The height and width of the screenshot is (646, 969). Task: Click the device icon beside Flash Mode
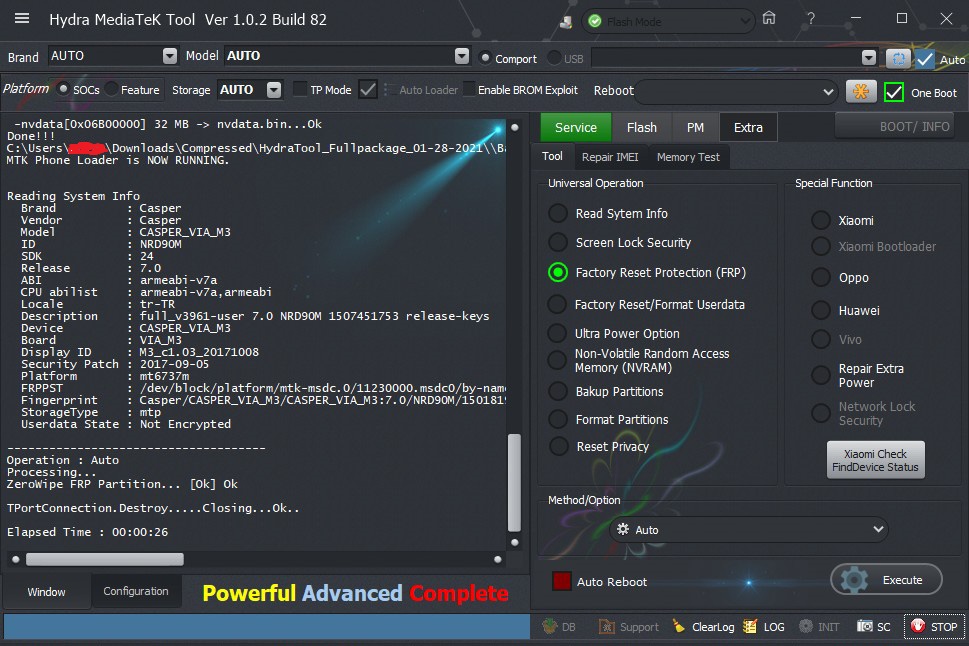click(x=565, y=22)
